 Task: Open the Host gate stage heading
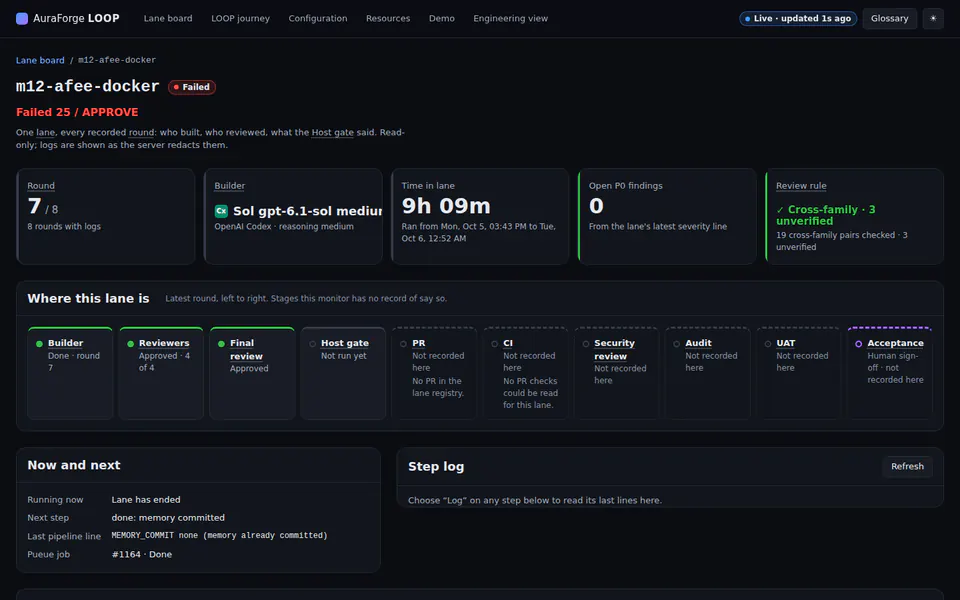click(345, 343)
